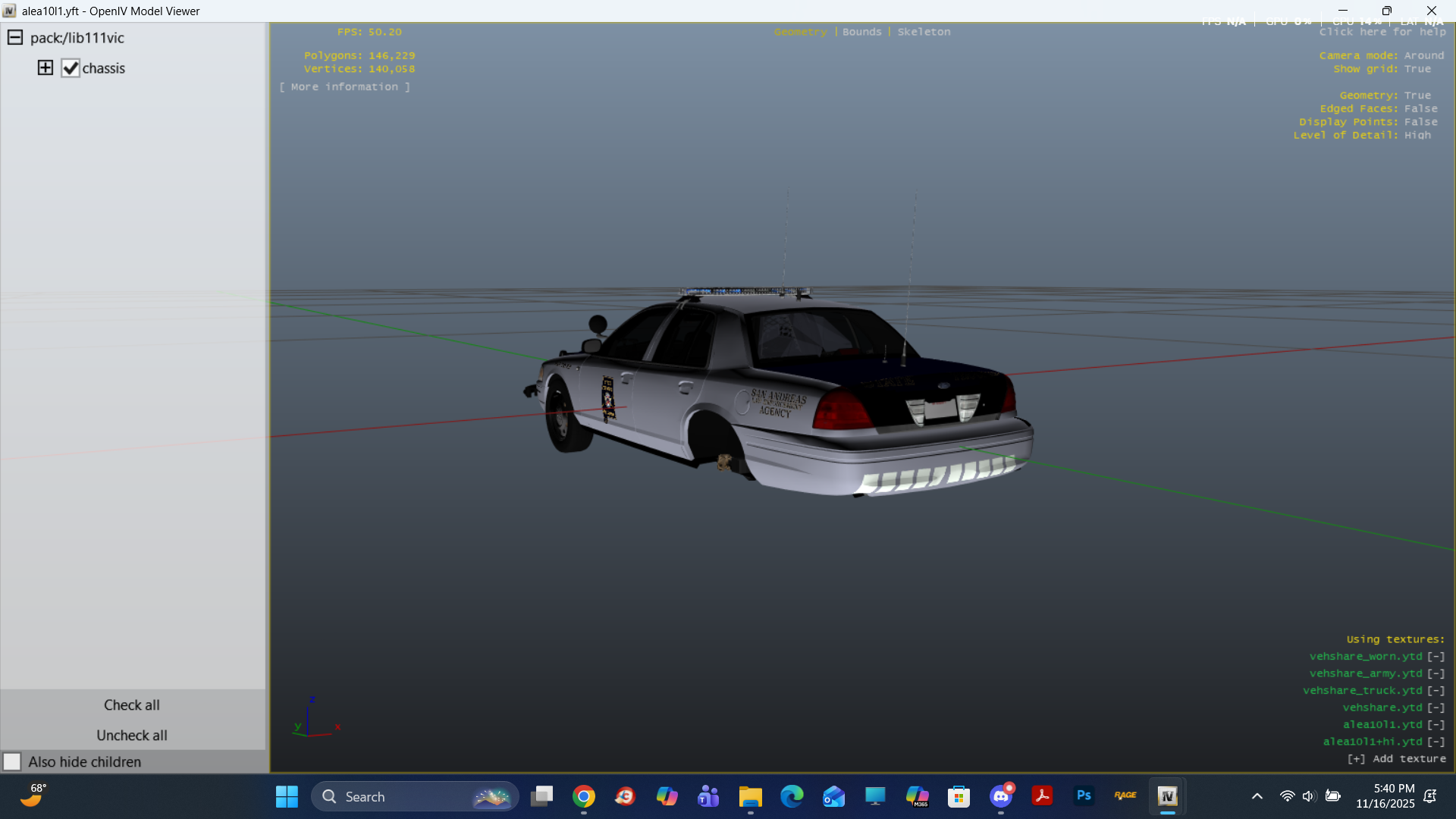Enable the Also hide children checkbox
This screenshot has width=1456, height=819.
pyautogui.click(x=12, y=761)
